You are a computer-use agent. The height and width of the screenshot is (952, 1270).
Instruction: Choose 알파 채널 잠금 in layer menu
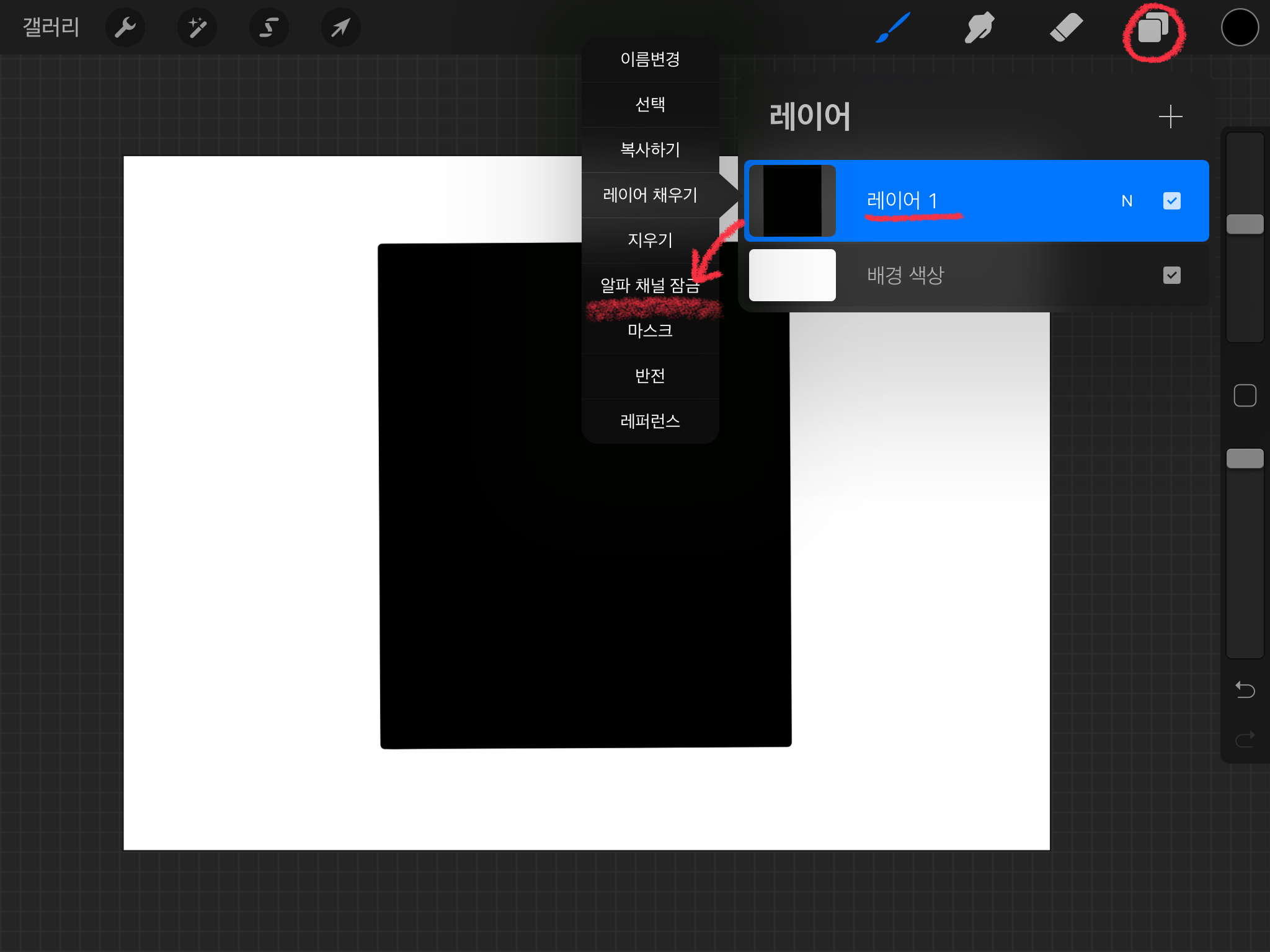pos(650,285)
